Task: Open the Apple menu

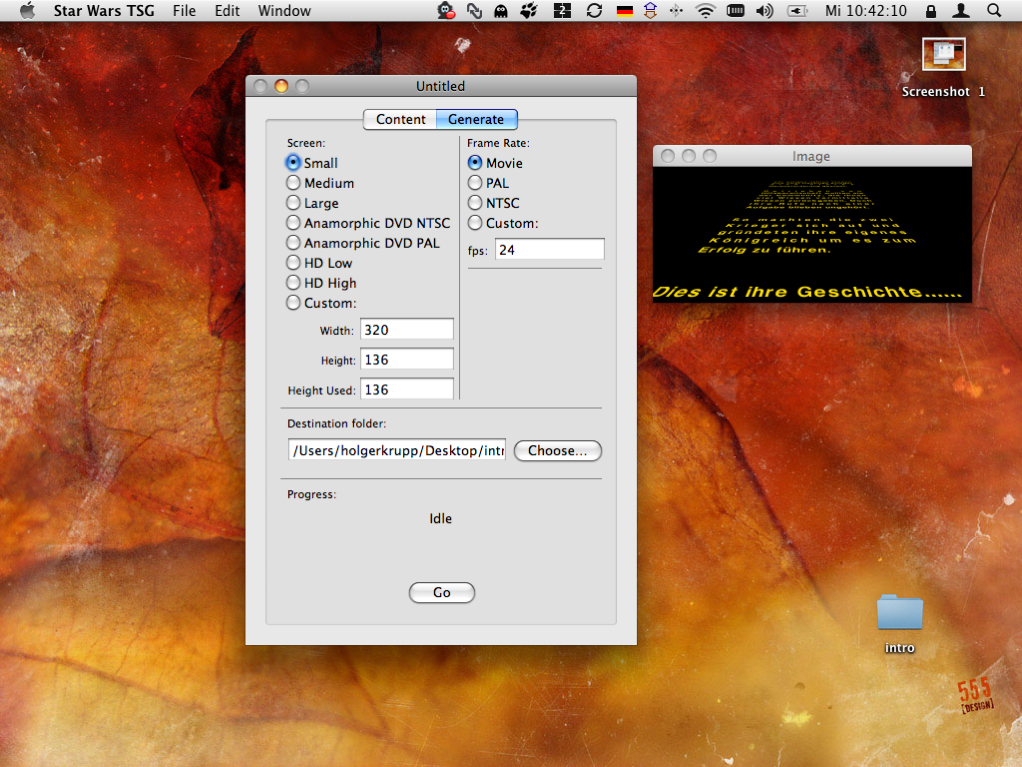Action: (27, 10)
